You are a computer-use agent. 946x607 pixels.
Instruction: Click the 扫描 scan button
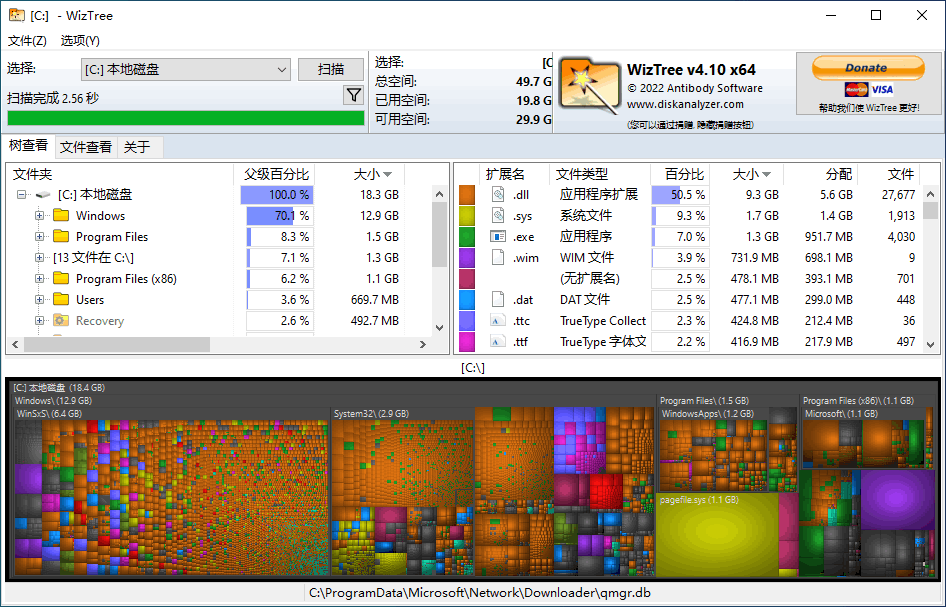[331, 69]
